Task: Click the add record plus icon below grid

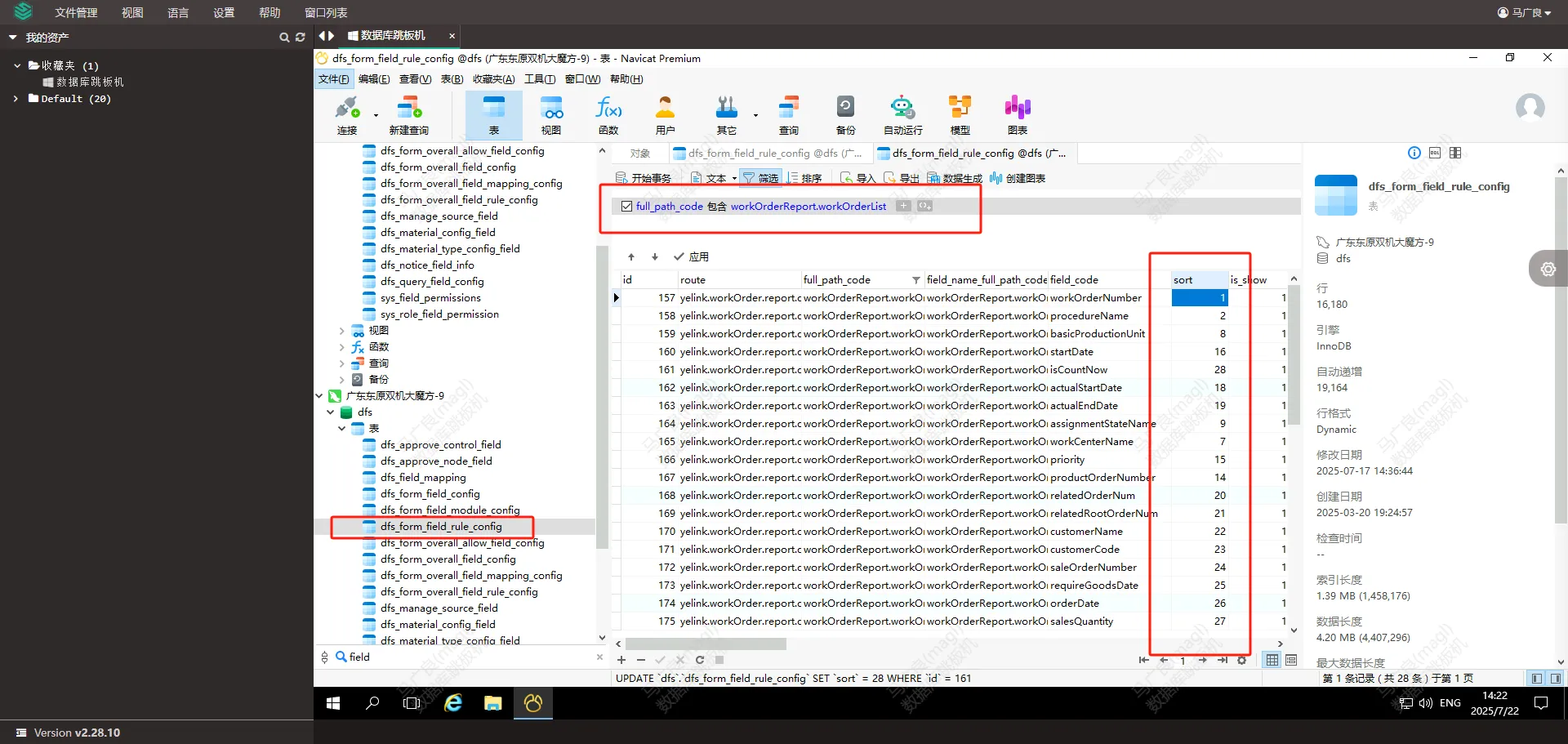Action: 621,660
